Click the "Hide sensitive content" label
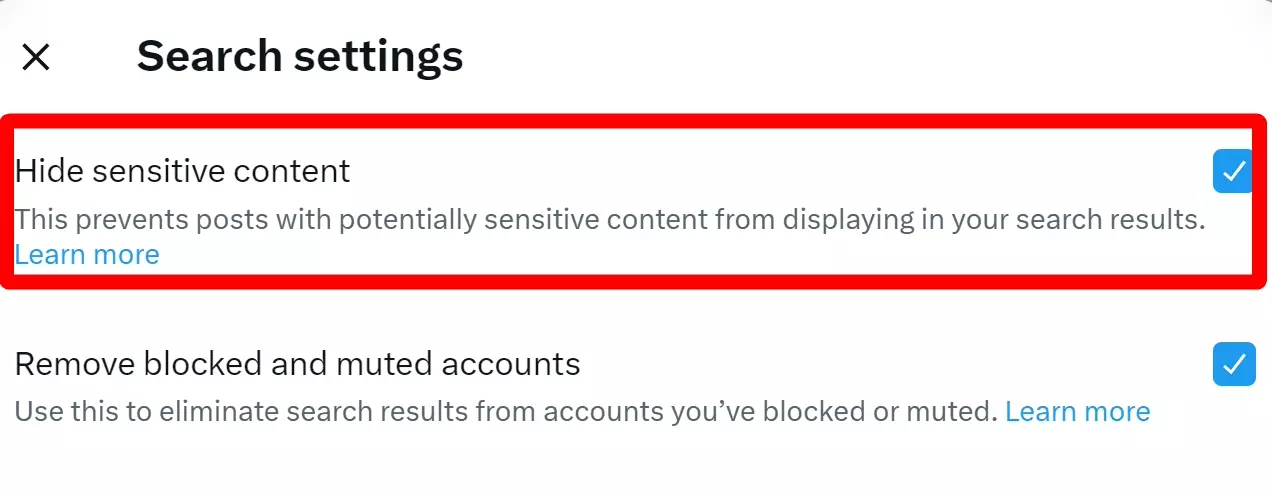The height and width of the screenshot is (497, 1272). click(x=182, y=171)
